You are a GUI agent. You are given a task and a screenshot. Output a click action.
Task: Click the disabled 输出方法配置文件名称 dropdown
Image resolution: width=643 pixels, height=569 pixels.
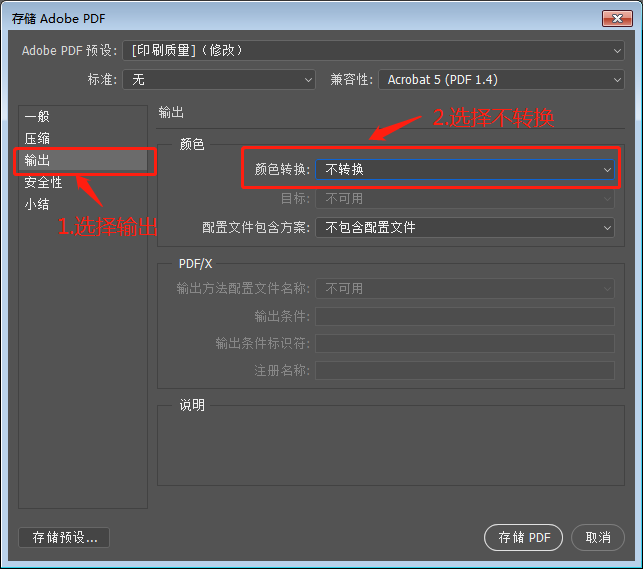[x=465, y=289]
